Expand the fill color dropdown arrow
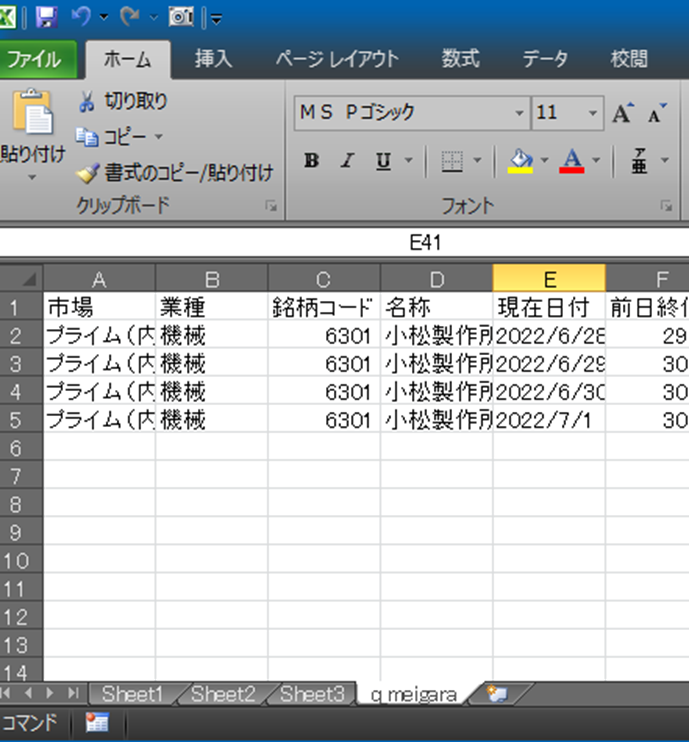This screenshot has width=689, height=742. pyautogui.click(x=545, y=160)
